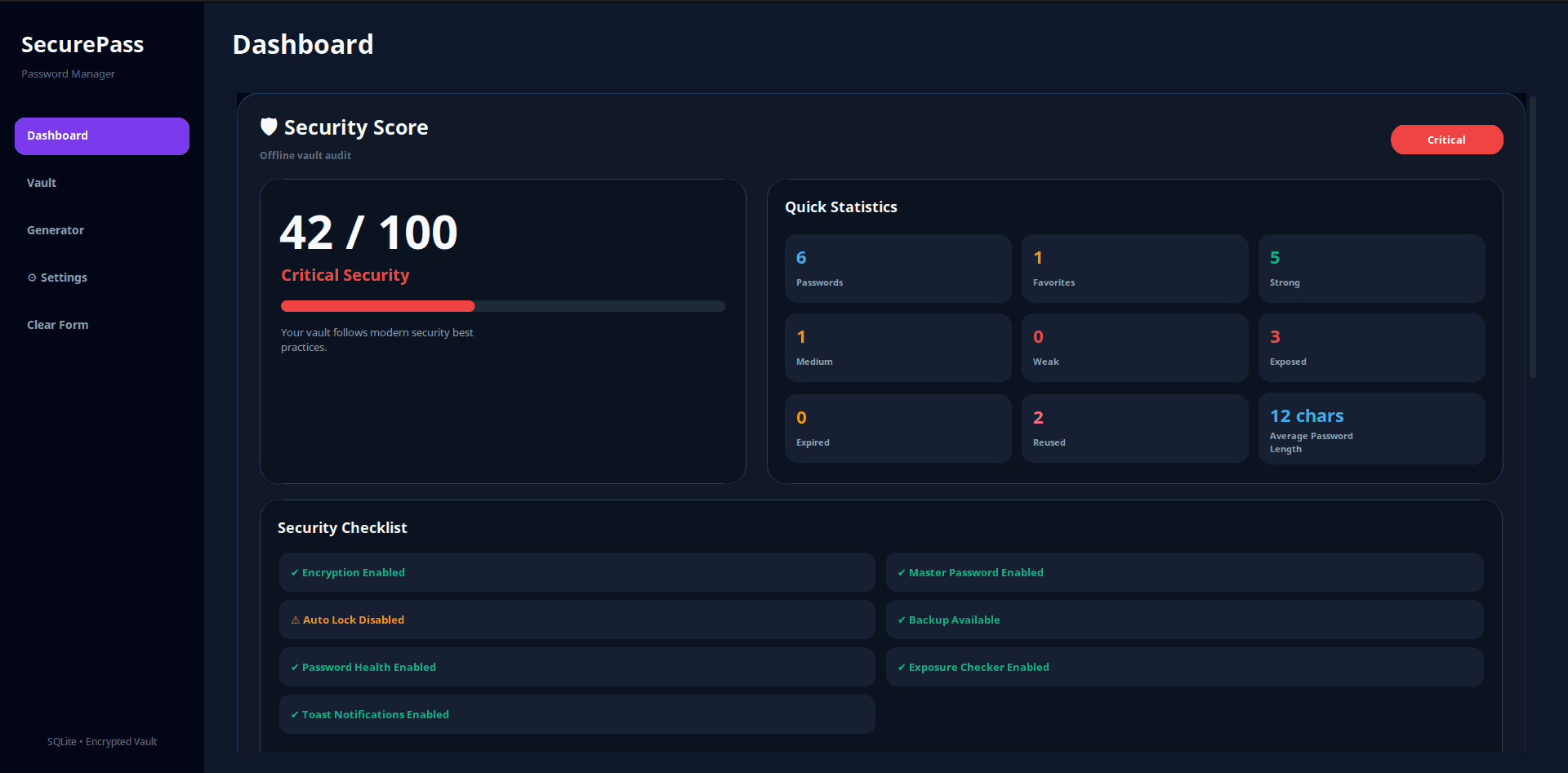Click the gear icon next to Settings

point(32,278)
